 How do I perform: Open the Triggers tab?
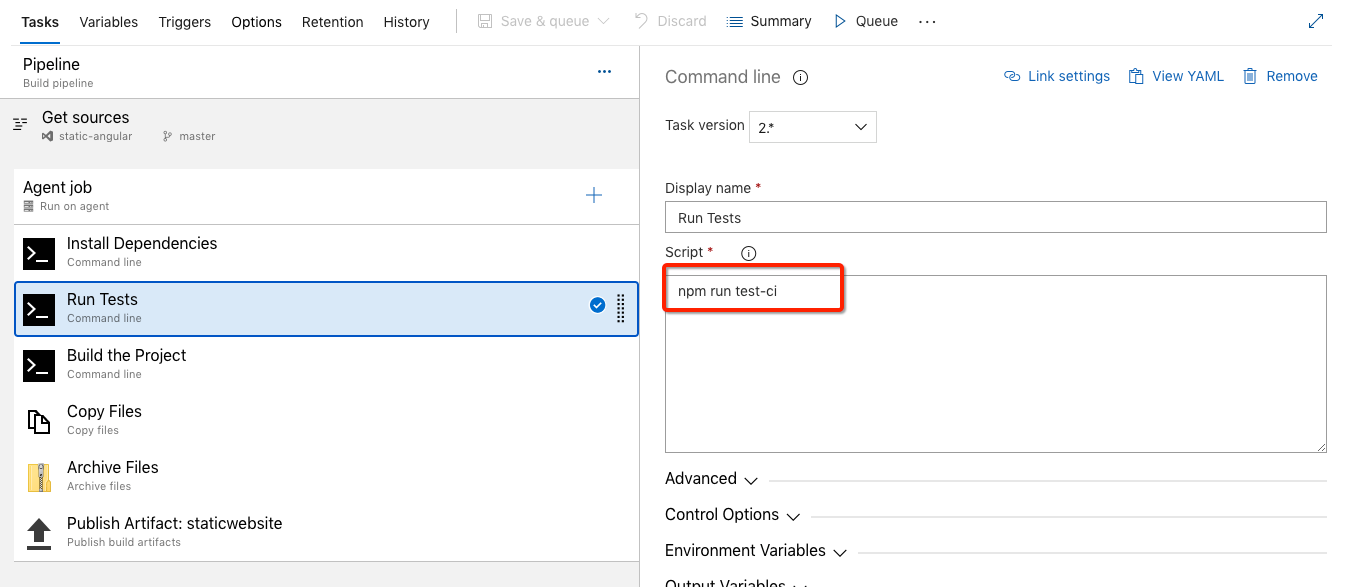pos(185,22)
